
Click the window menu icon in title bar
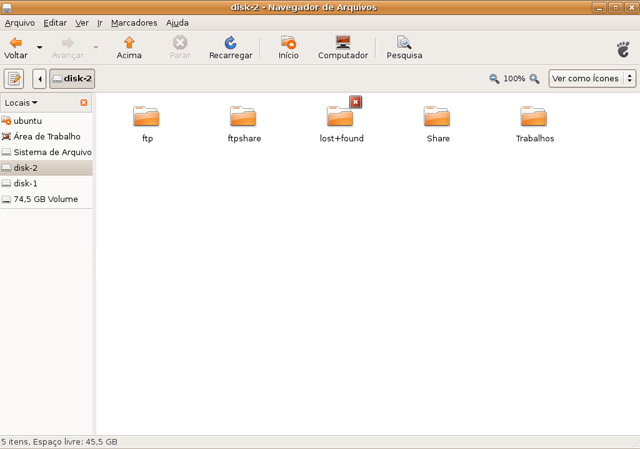(7, 7)
